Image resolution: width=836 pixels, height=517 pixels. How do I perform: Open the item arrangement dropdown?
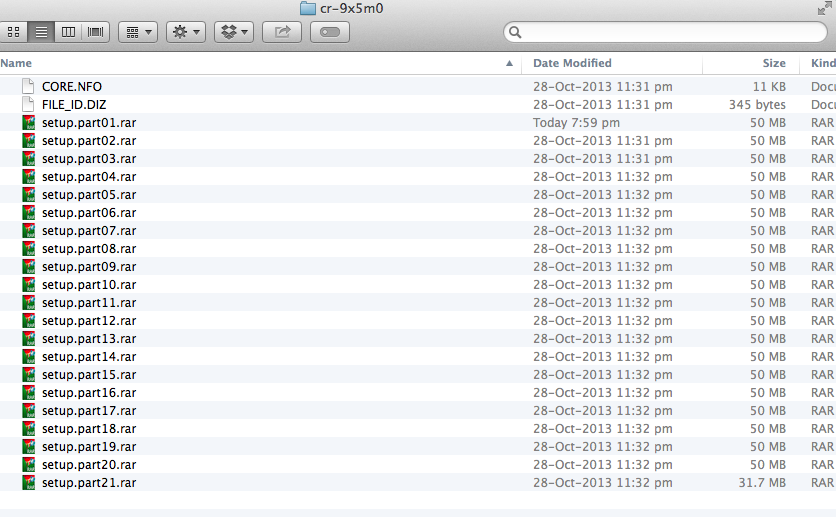pos(138,32)
